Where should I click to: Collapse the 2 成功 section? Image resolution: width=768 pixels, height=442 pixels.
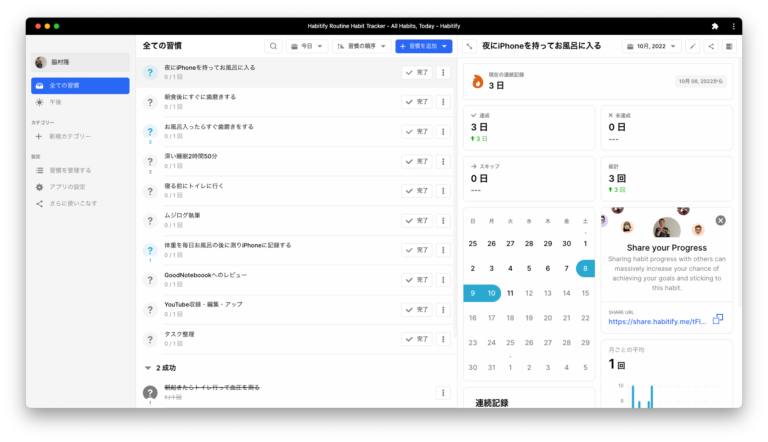click(148, 368)
